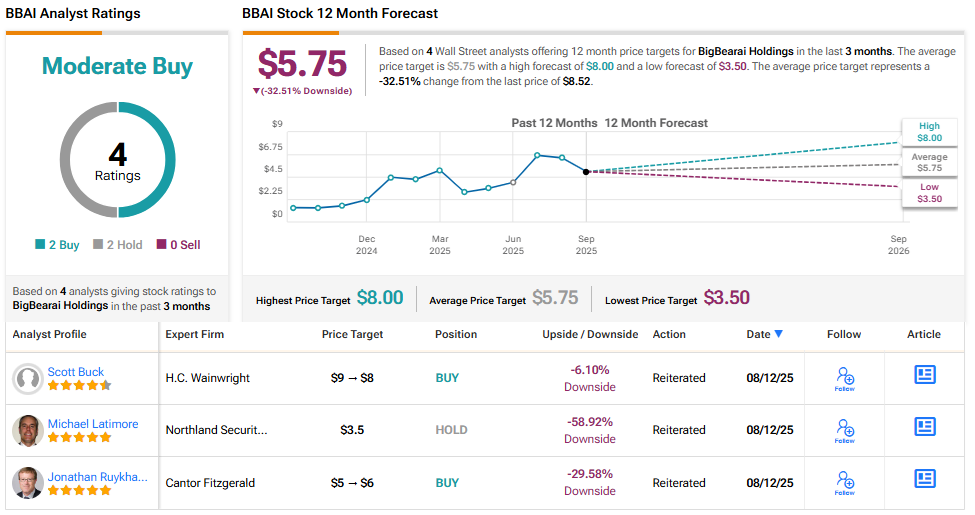Click the teal Buy legend swatch
Screen dimensions: 975x515
point(39,245)
